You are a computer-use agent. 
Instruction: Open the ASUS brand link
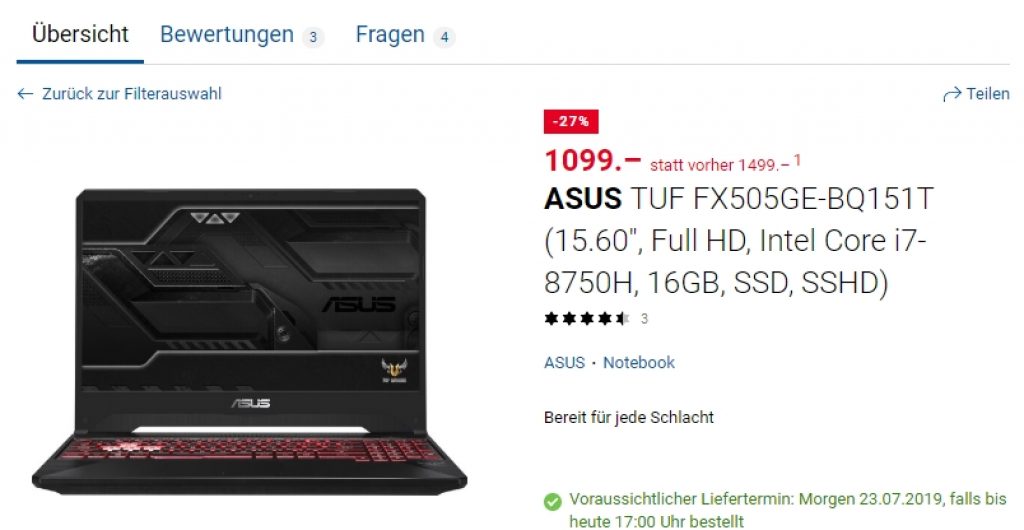click(x=564, y=363)
